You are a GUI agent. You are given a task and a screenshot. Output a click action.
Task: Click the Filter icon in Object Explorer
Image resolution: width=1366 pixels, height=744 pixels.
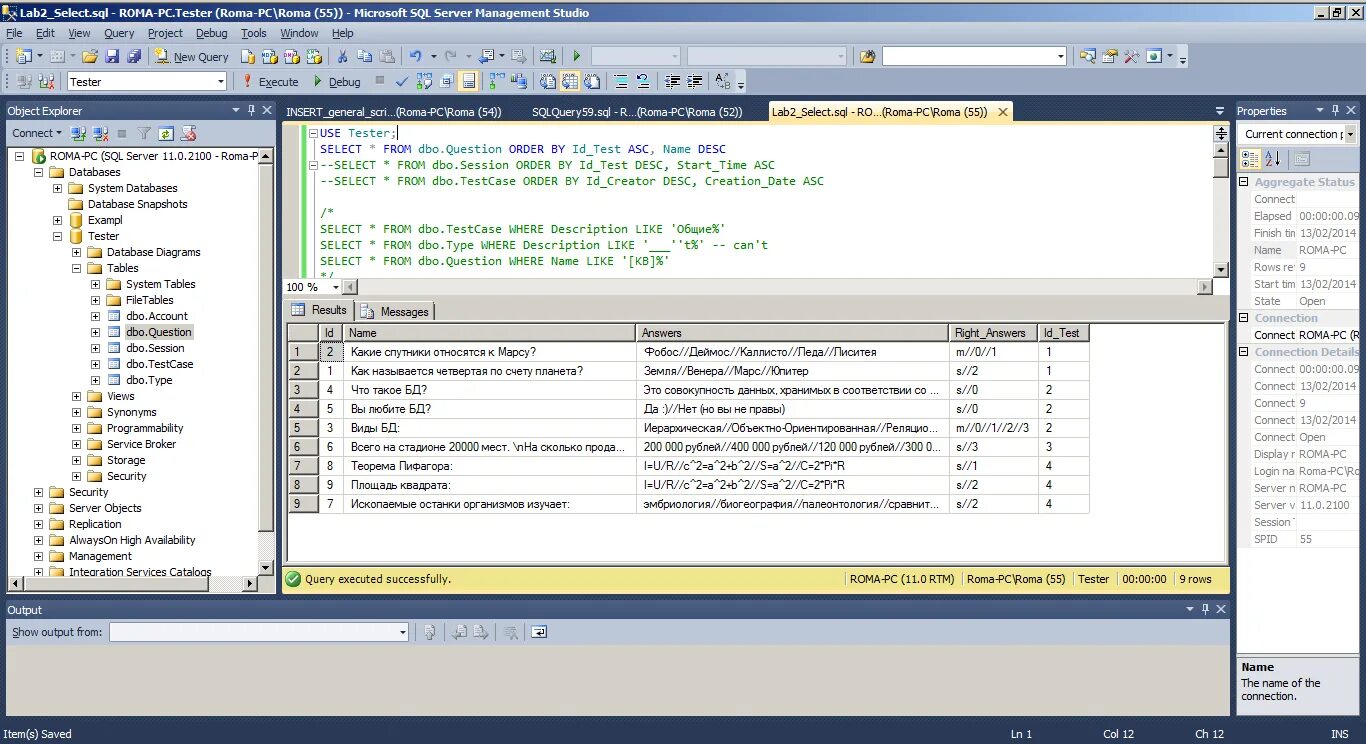144,133
